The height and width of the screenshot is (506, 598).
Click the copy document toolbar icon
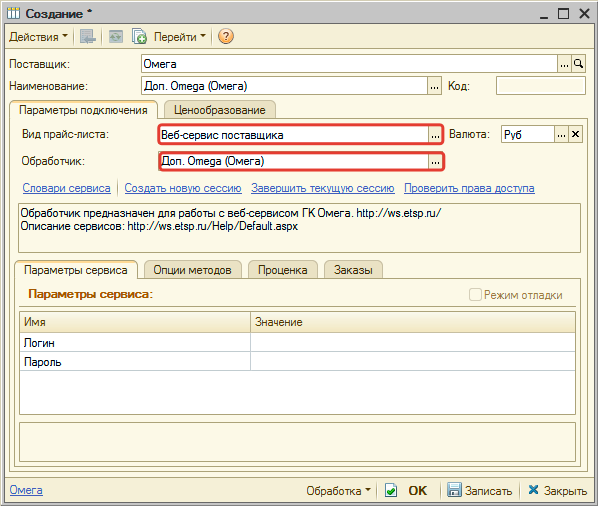point(139,37)
